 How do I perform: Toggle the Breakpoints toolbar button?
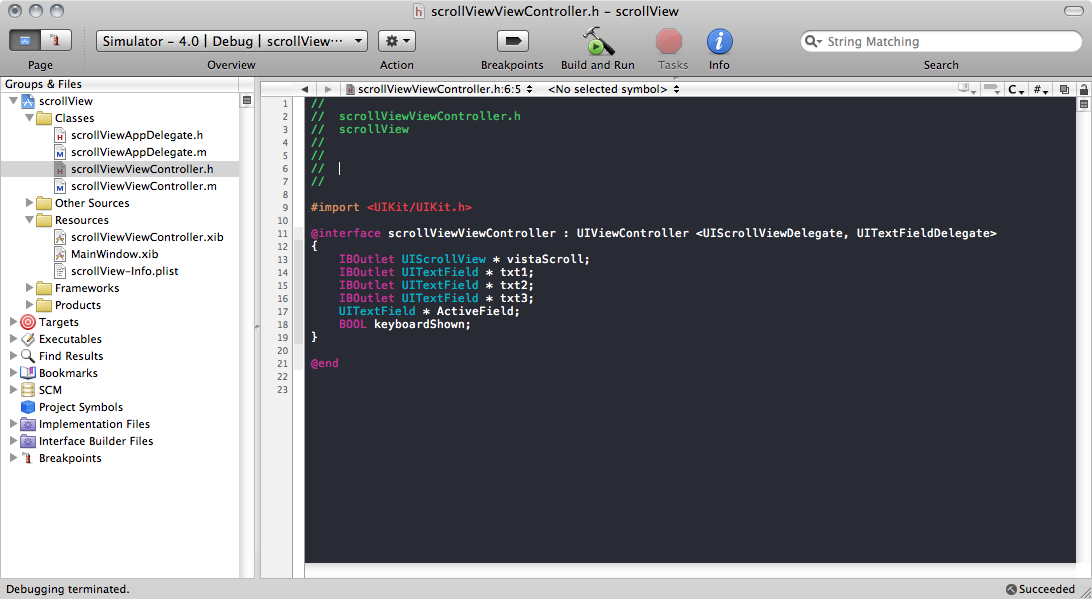click(x=512, y=42)
